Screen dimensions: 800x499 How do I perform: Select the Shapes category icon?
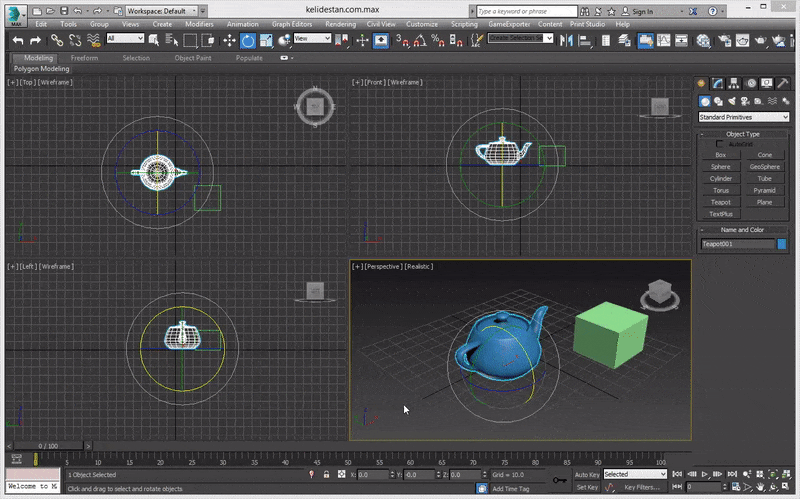click(x=718, y=102)
